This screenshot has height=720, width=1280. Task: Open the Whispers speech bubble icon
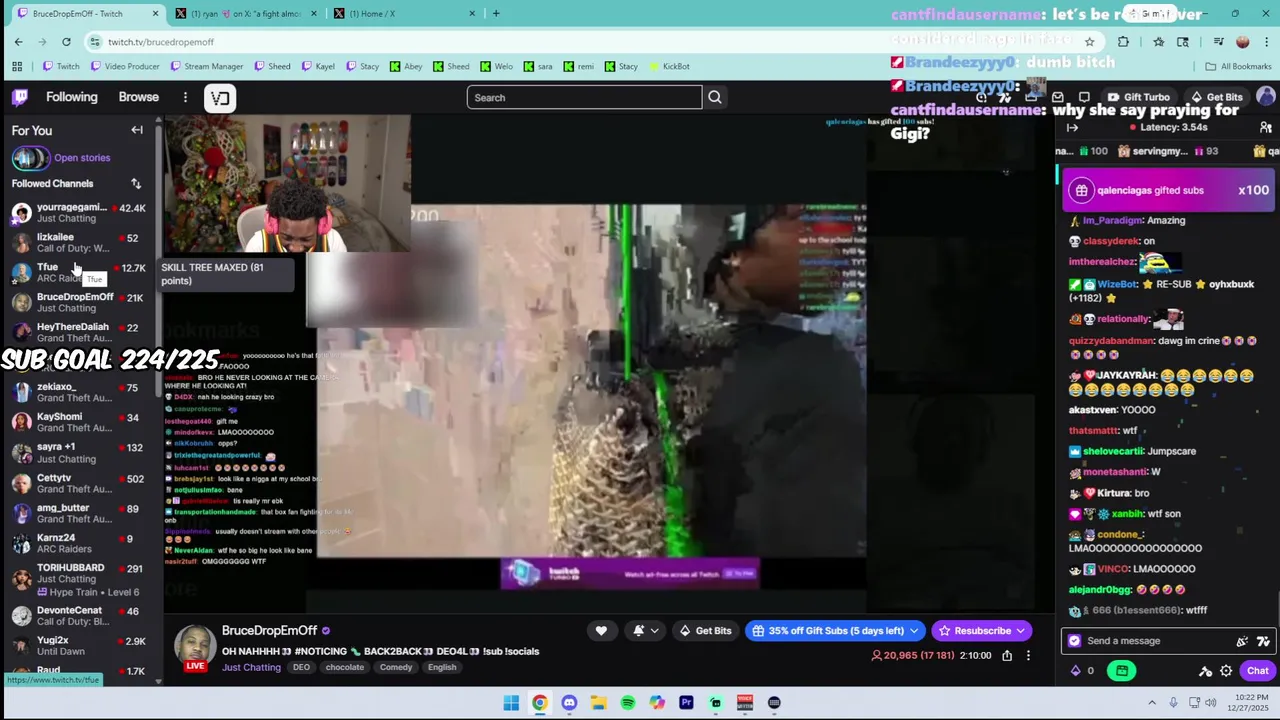(1084, 97)
